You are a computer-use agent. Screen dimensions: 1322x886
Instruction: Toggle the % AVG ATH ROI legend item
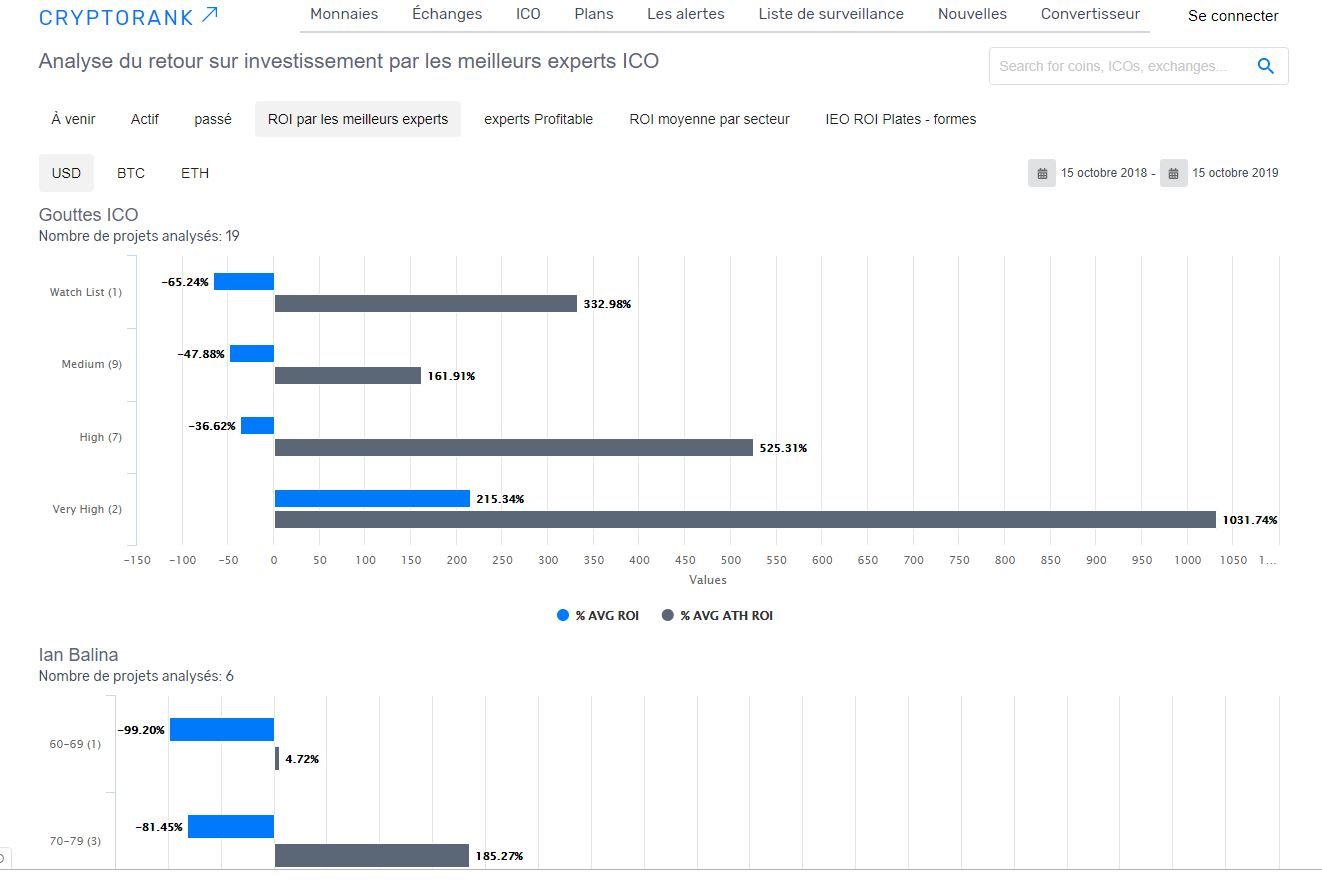pos(718,616)
